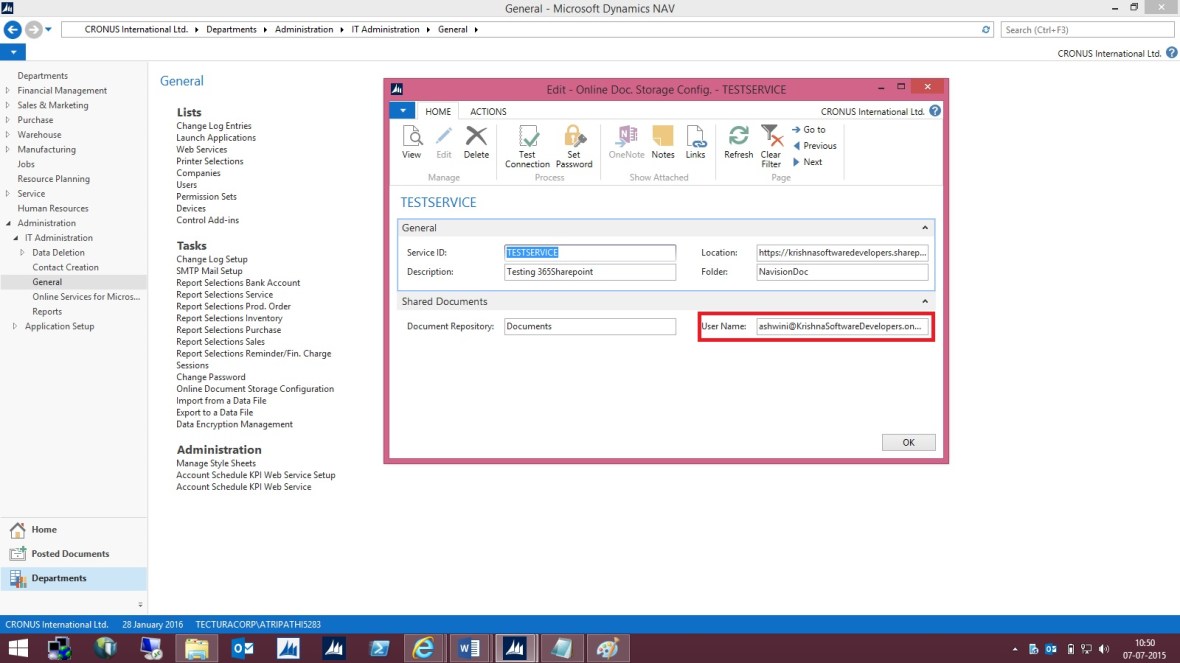Delete the TESTSERVICE record

pos(477,140)
